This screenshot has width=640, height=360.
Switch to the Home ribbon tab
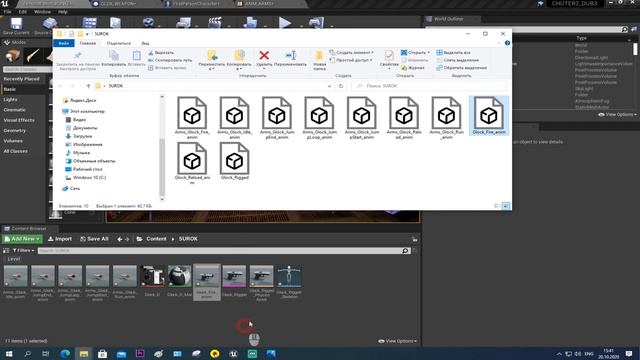pyautogui.click(x=87, y=43)
